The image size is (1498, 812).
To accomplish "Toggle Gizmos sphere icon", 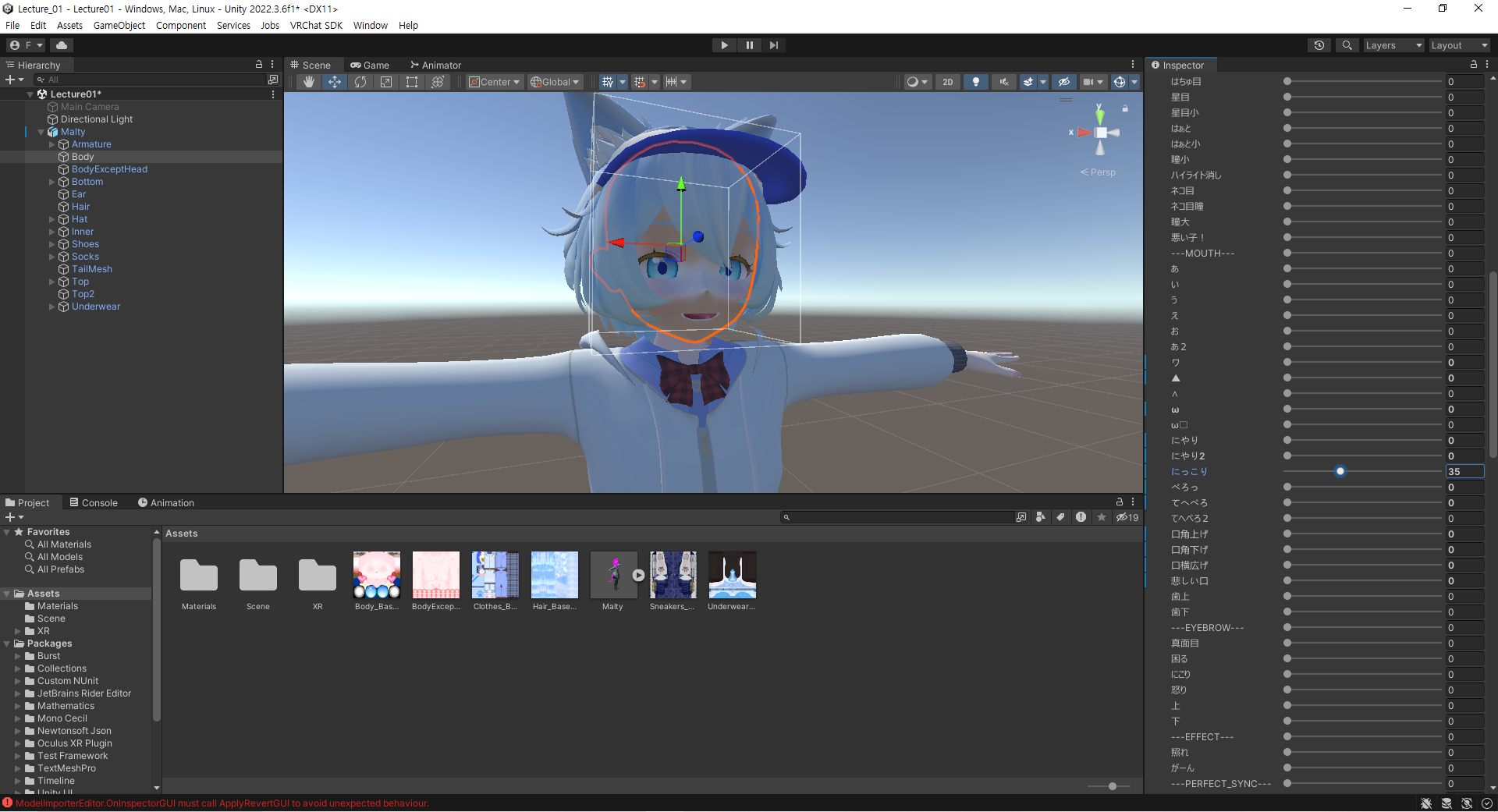I will click(1120, 82).
